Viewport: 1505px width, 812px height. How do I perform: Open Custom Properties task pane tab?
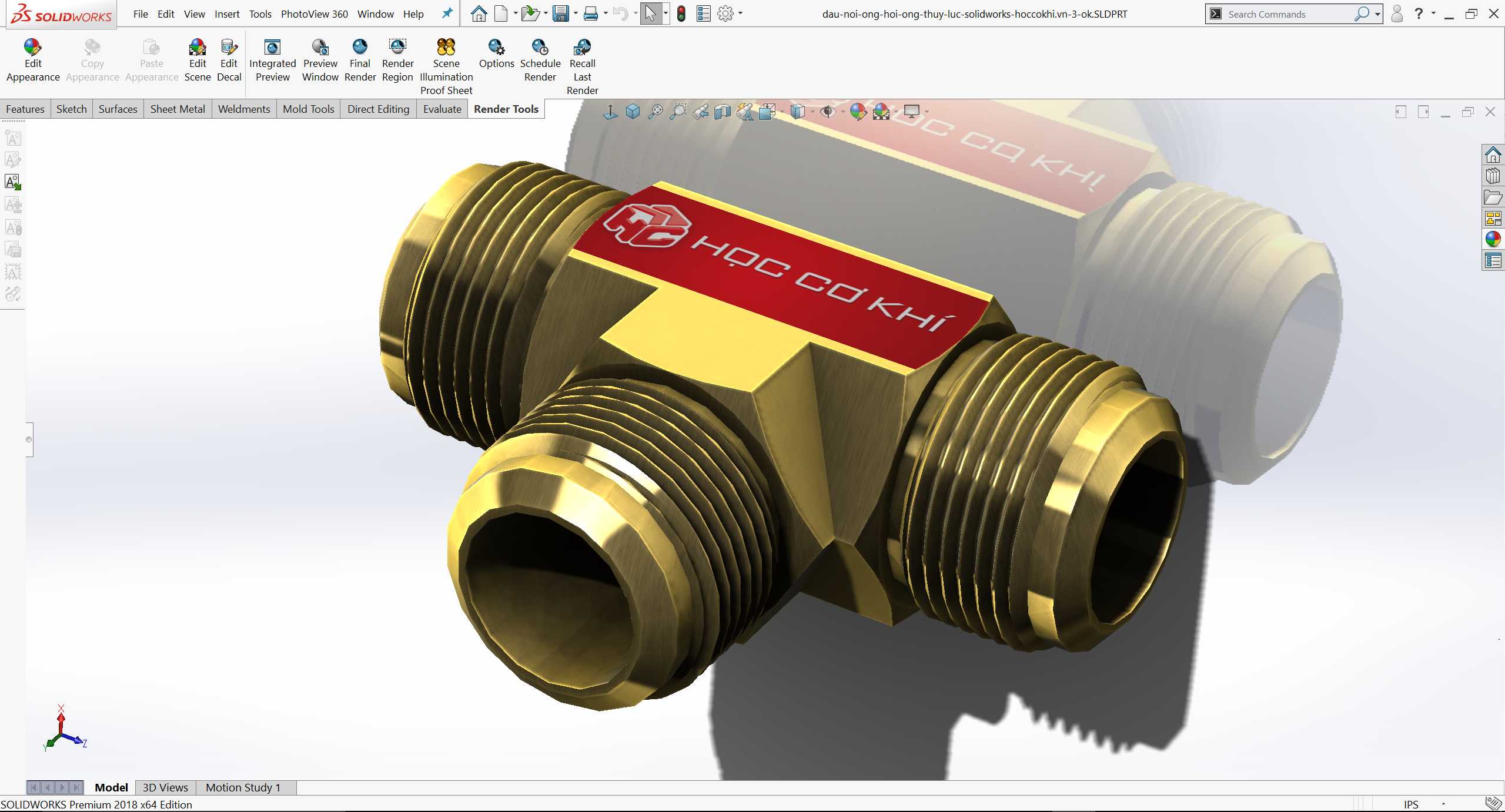click(1493, 260)
